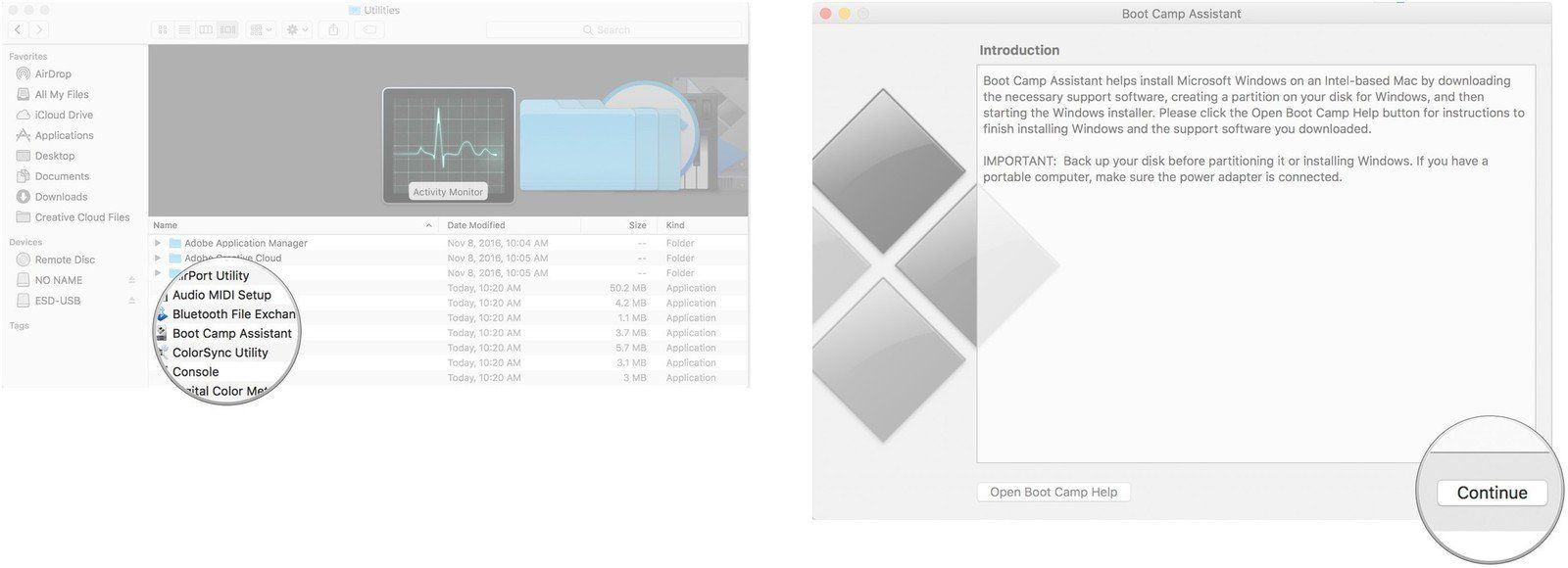
Task: Switch Finder to list view
Action: click(x=184, y=30)
